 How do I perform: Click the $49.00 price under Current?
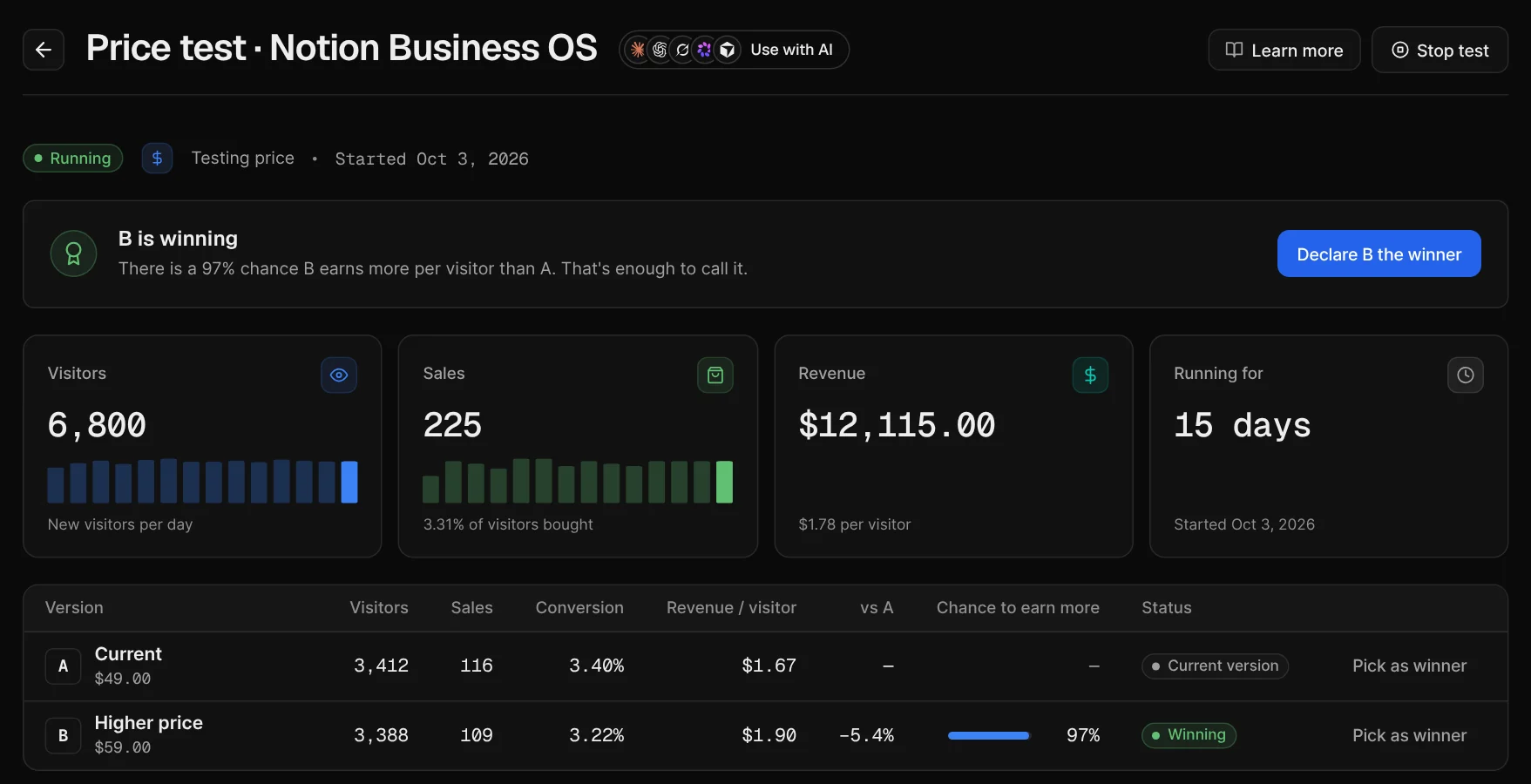pyautogui.click(x=123, y=679)
